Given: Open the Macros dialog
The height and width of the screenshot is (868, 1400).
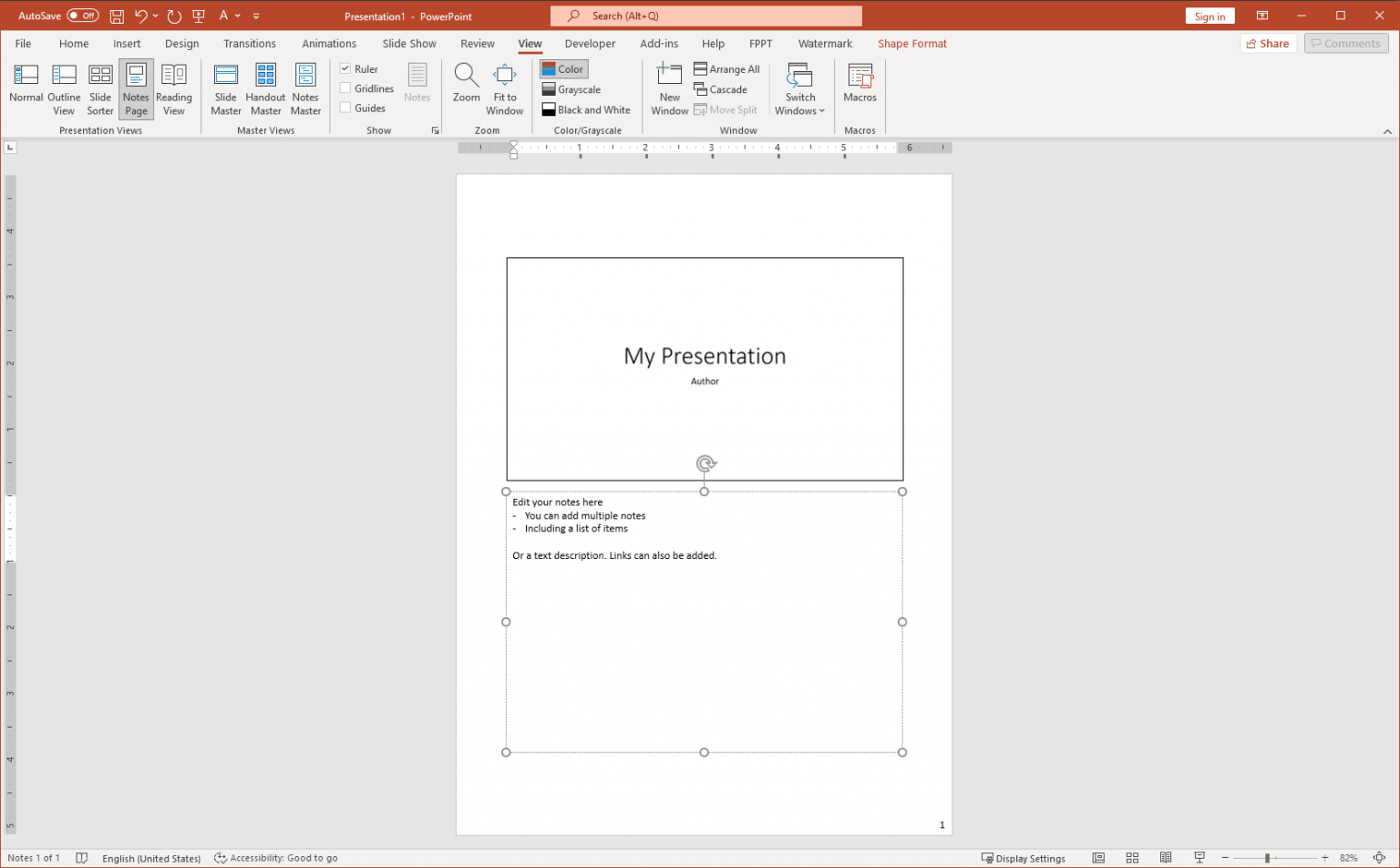Looking at the screenshot, I should 860,88.
